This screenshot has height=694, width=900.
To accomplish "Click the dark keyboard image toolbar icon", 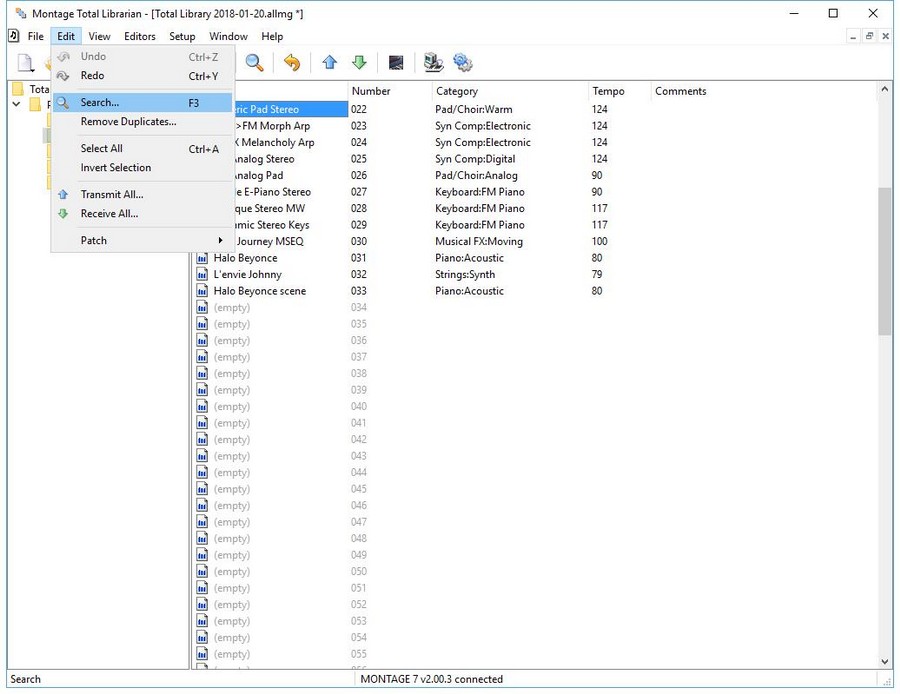I will click(x=396, y=63).
